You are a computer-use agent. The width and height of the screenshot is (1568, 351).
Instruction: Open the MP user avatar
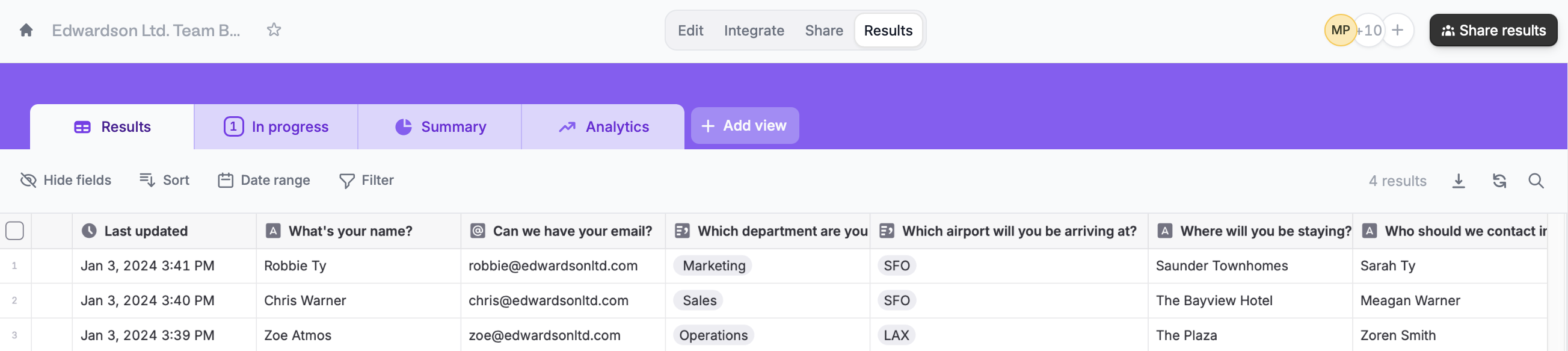[1340, 30]
